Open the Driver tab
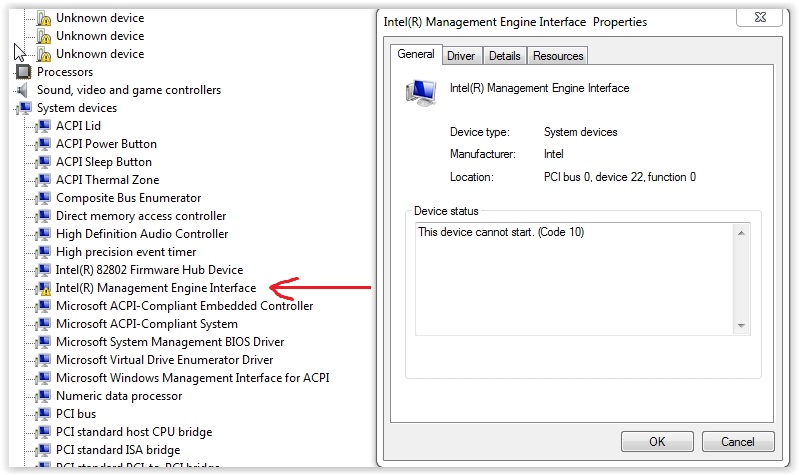This screenshot has height=475, width=799. pyautogui.click(x=461, y=56)
